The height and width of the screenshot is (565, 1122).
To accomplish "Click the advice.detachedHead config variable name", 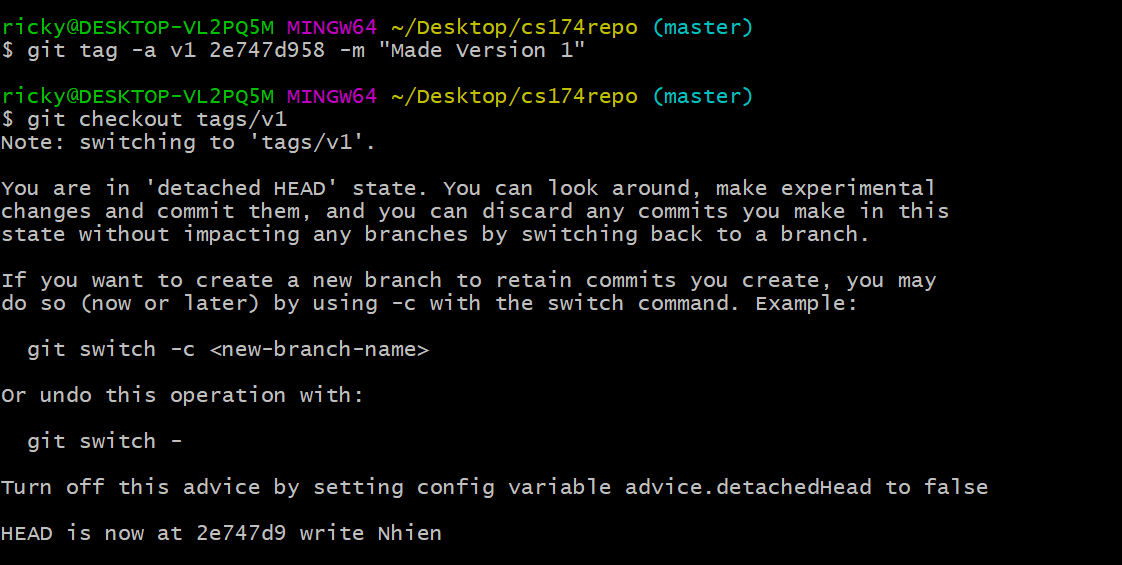I will tap(749, 487).
